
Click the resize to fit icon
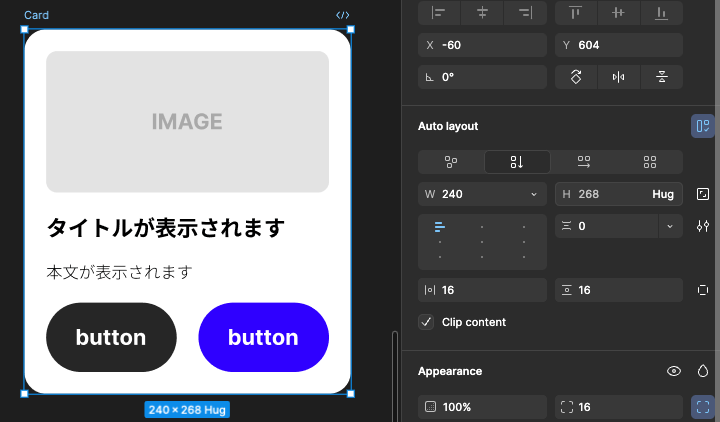703,194
